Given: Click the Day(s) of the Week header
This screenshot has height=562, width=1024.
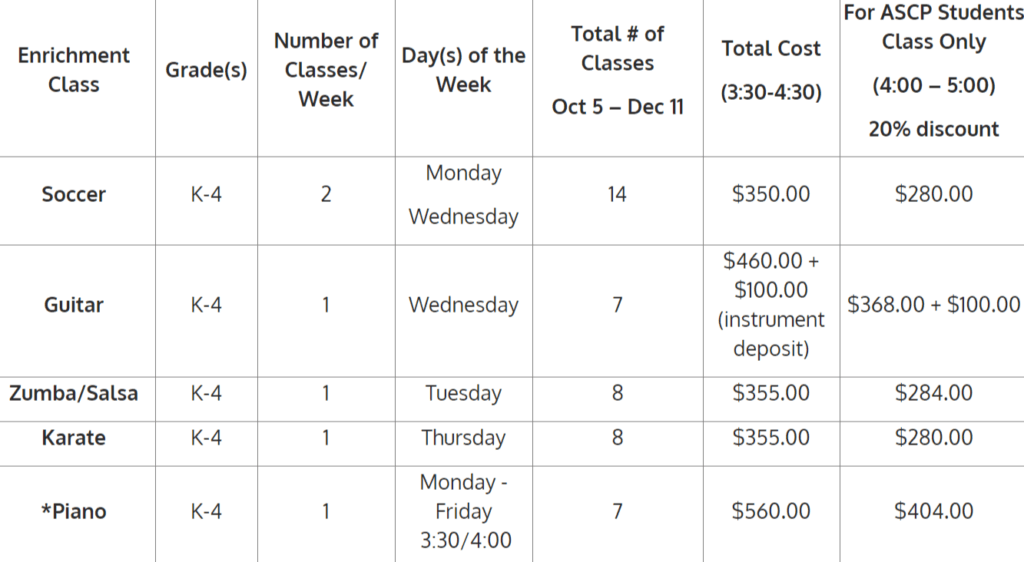Looking at the screenshot, I should [463, 70].
